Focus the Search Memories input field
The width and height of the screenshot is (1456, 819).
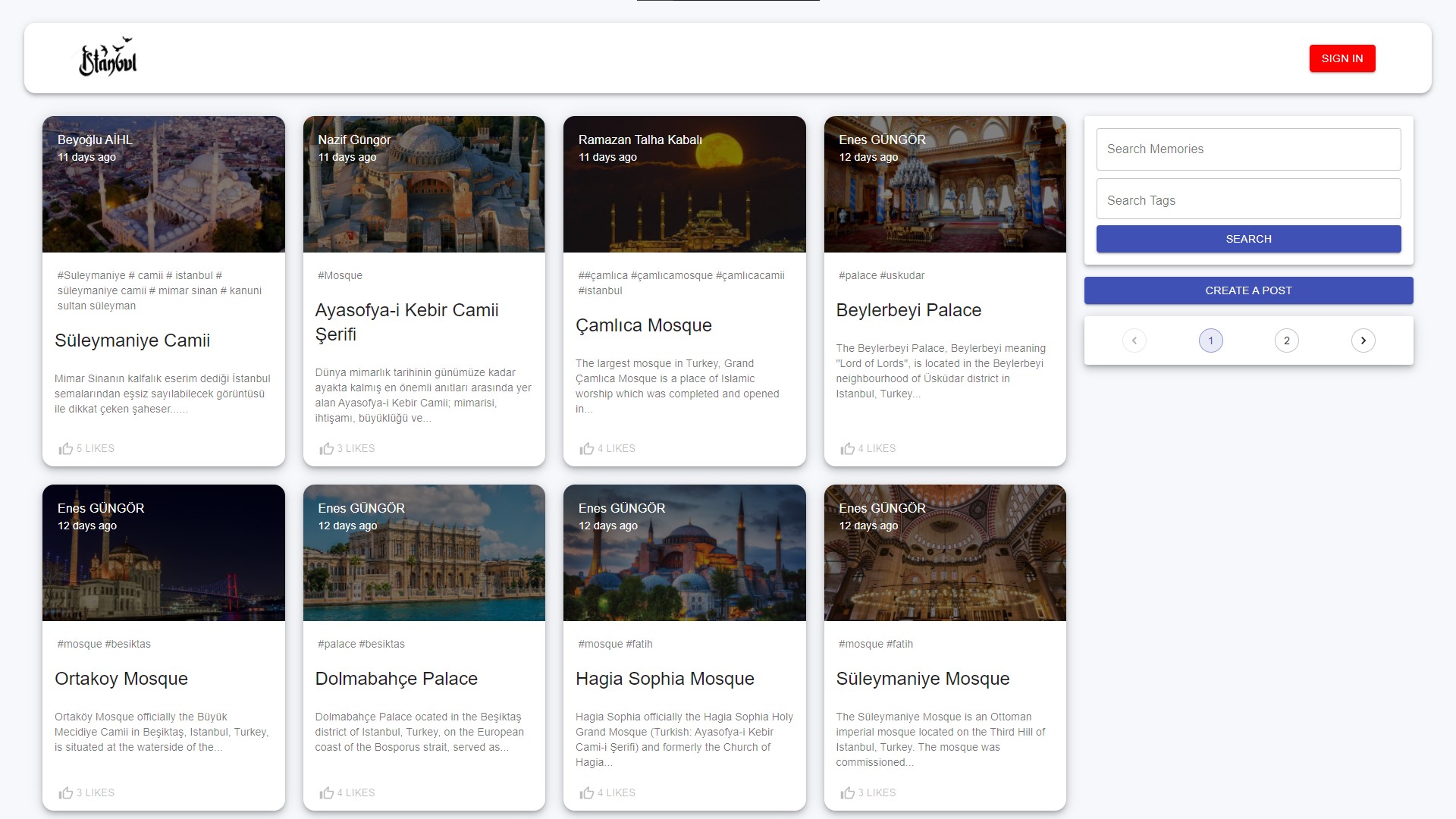coord(1248,149)
